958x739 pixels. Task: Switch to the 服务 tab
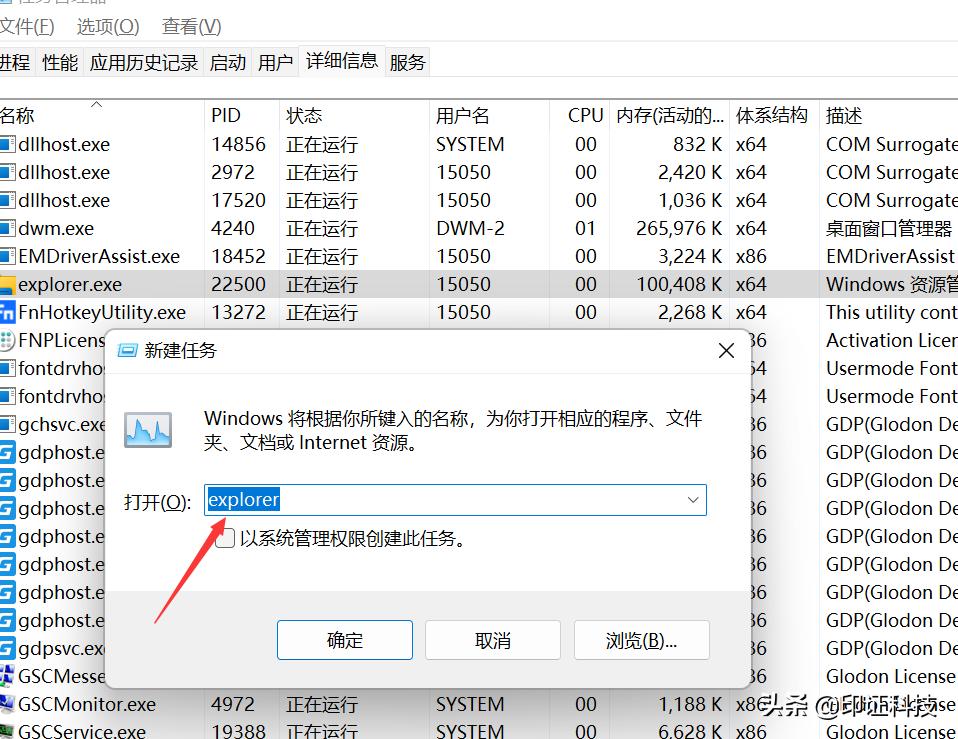[407, 61]
